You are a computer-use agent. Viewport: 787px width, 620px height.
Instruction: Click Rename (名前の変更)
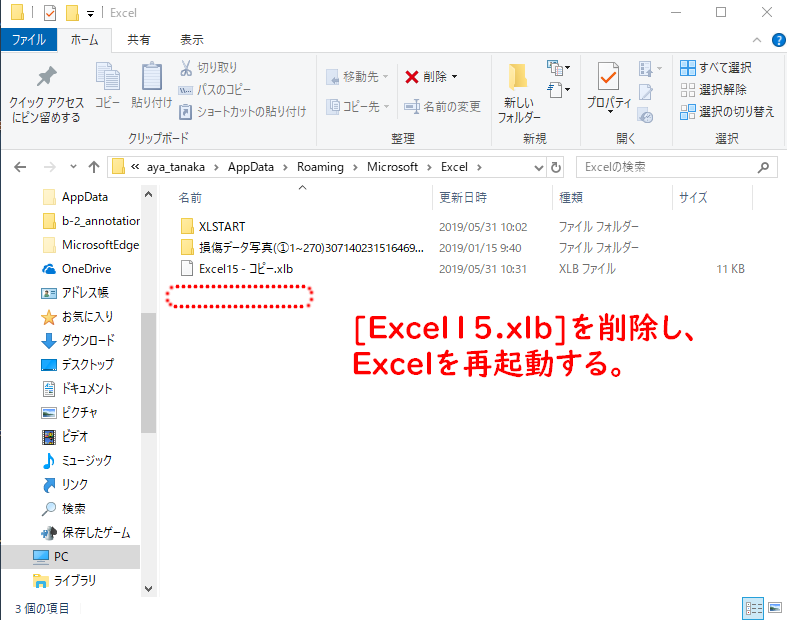442,106
